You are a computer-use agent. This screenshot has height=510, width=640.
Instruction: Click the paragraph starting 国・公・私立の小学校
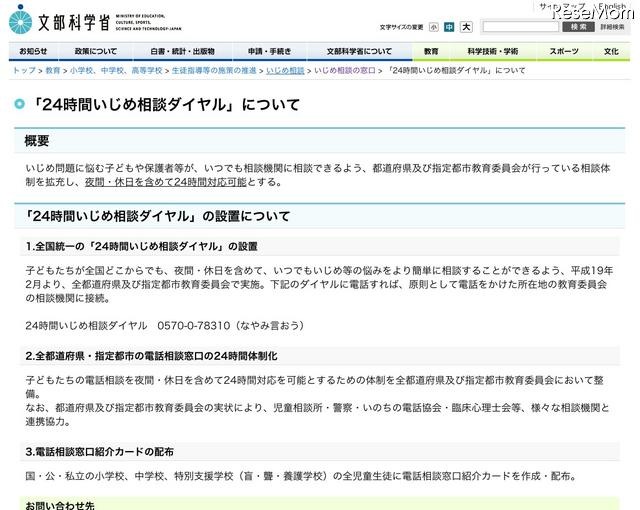coord(301,476)
